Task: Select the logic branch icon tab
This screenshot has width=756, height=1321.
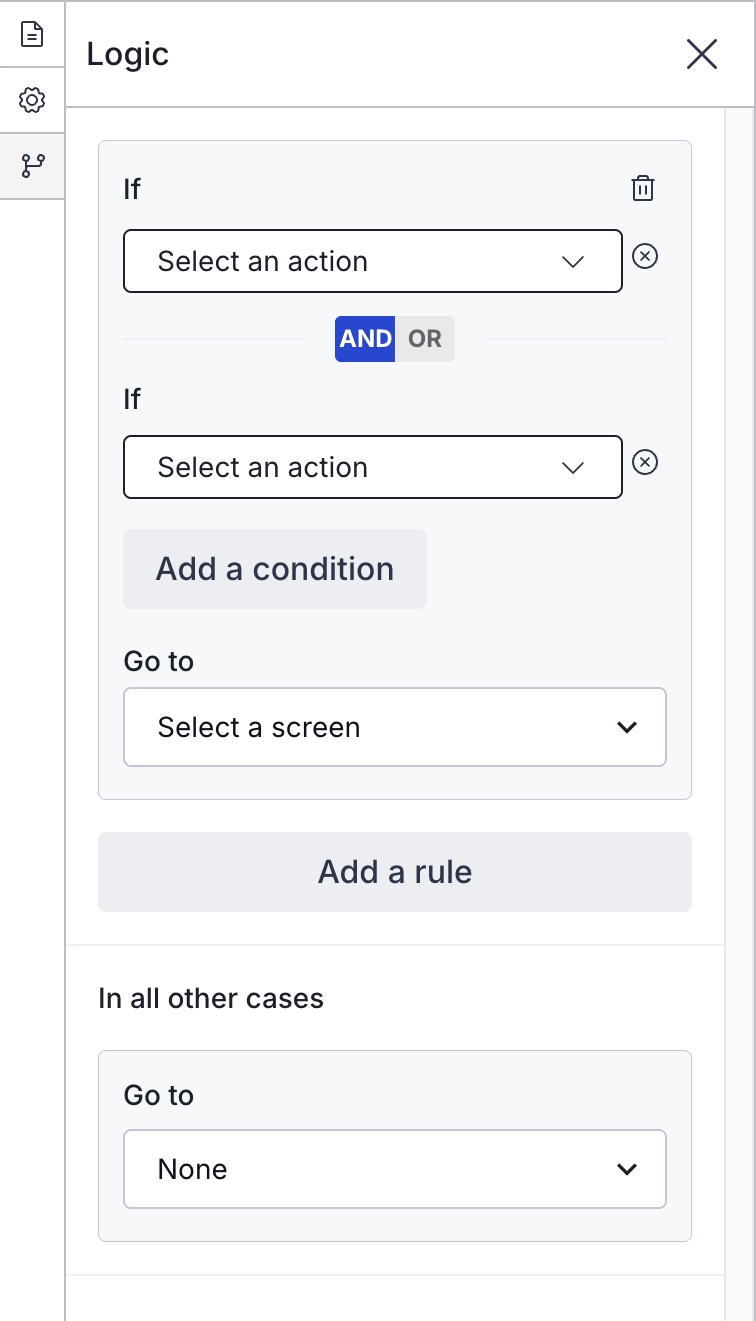Action: pos(32,166)
